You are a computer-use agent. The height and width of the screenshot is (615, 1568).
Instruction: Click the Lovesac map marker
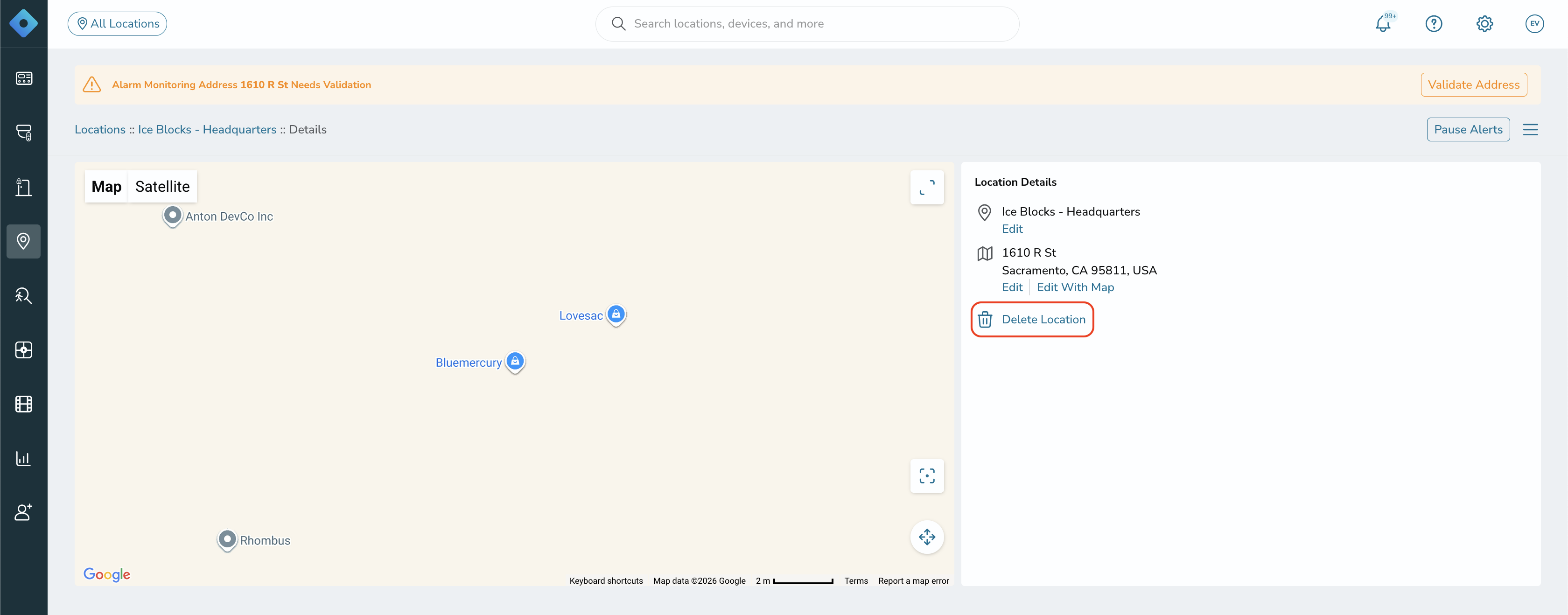tap(616, 315)
